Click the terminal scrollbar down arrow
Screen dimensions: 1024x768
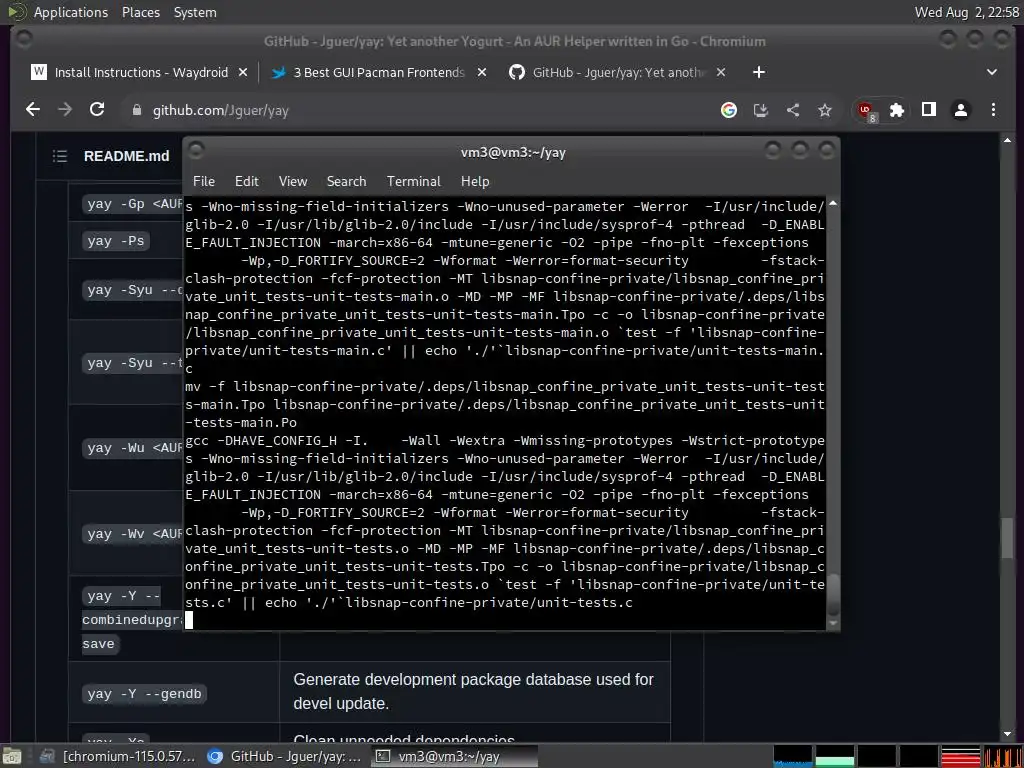(x=833, y=624)
